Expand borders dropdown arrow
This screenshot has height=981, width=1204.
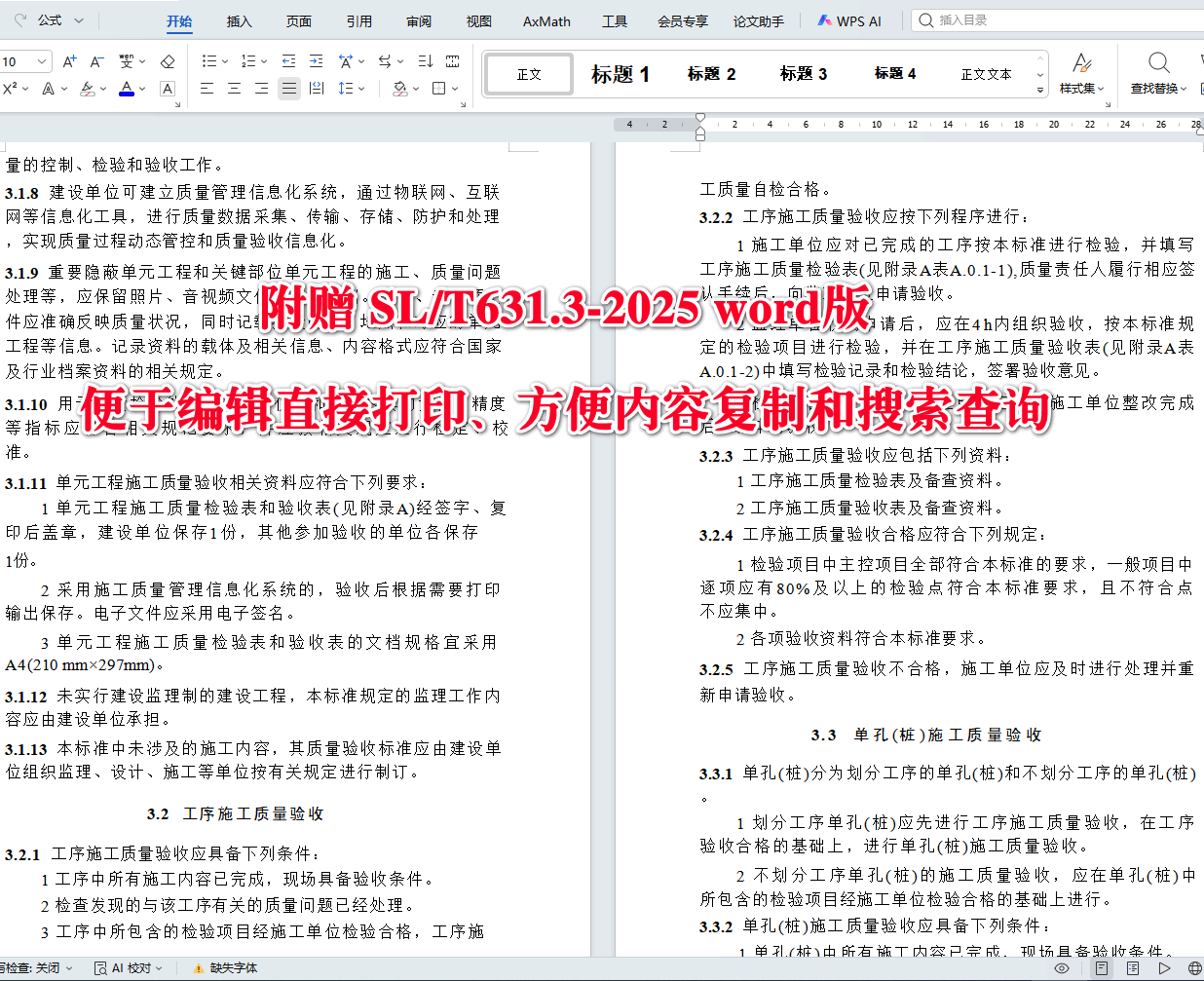pyautogui.click(x=455, y=89)
